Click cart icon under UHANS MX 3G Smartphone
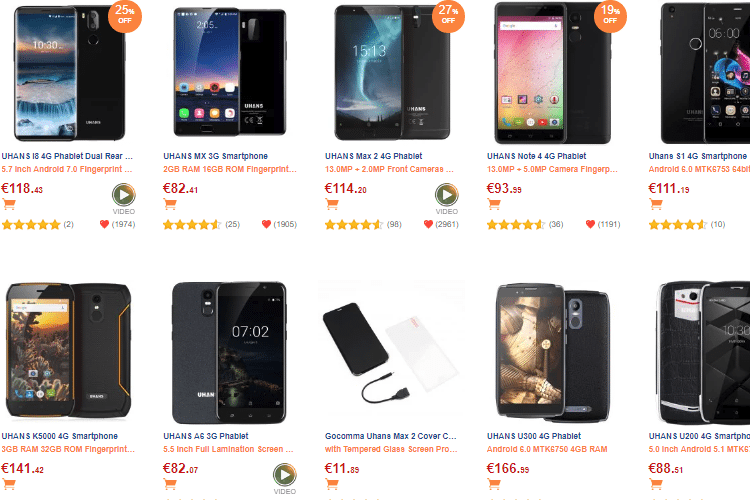Image resolution: width=750 pixels, height=500 pixels. click(172, 205)
